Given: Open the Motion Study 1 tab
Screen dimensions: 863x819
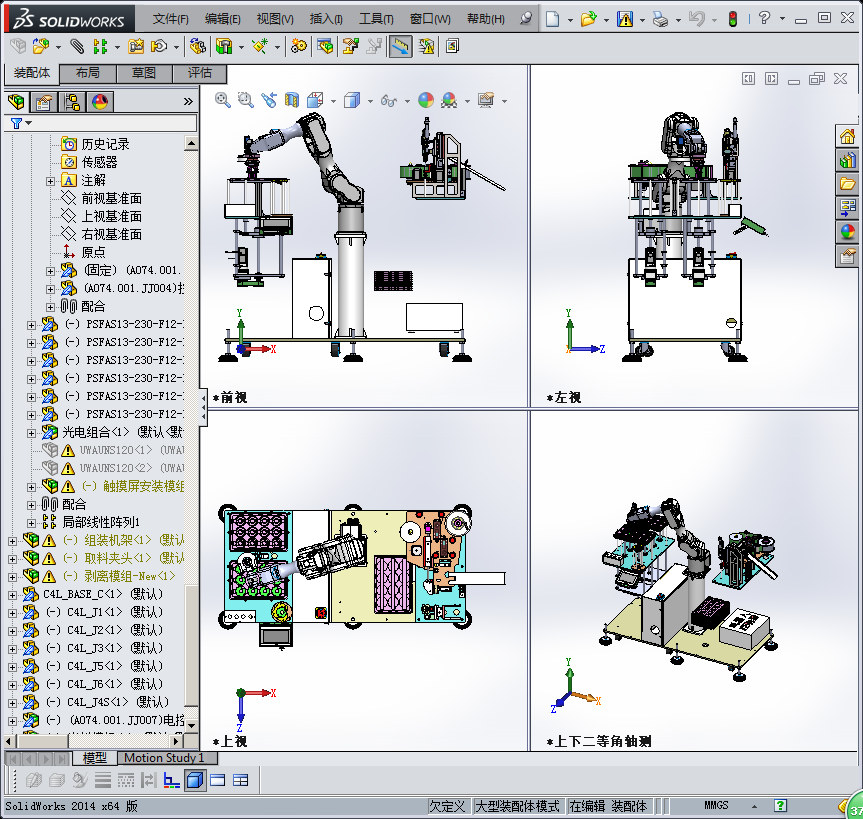Looking at the screenshot, I should tap(164, 758).
